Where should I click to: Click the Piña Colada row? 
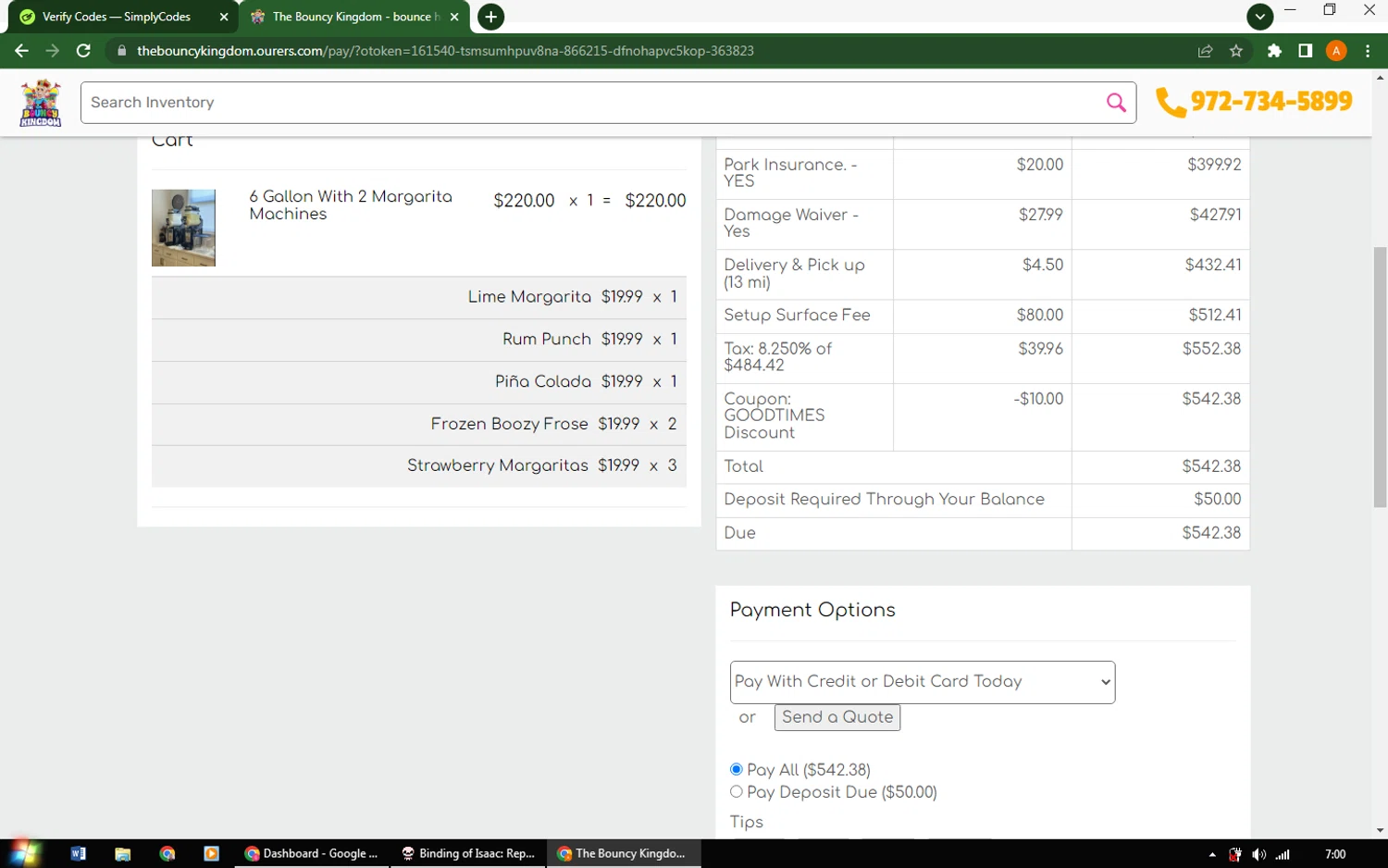click(x=419, y=382)
